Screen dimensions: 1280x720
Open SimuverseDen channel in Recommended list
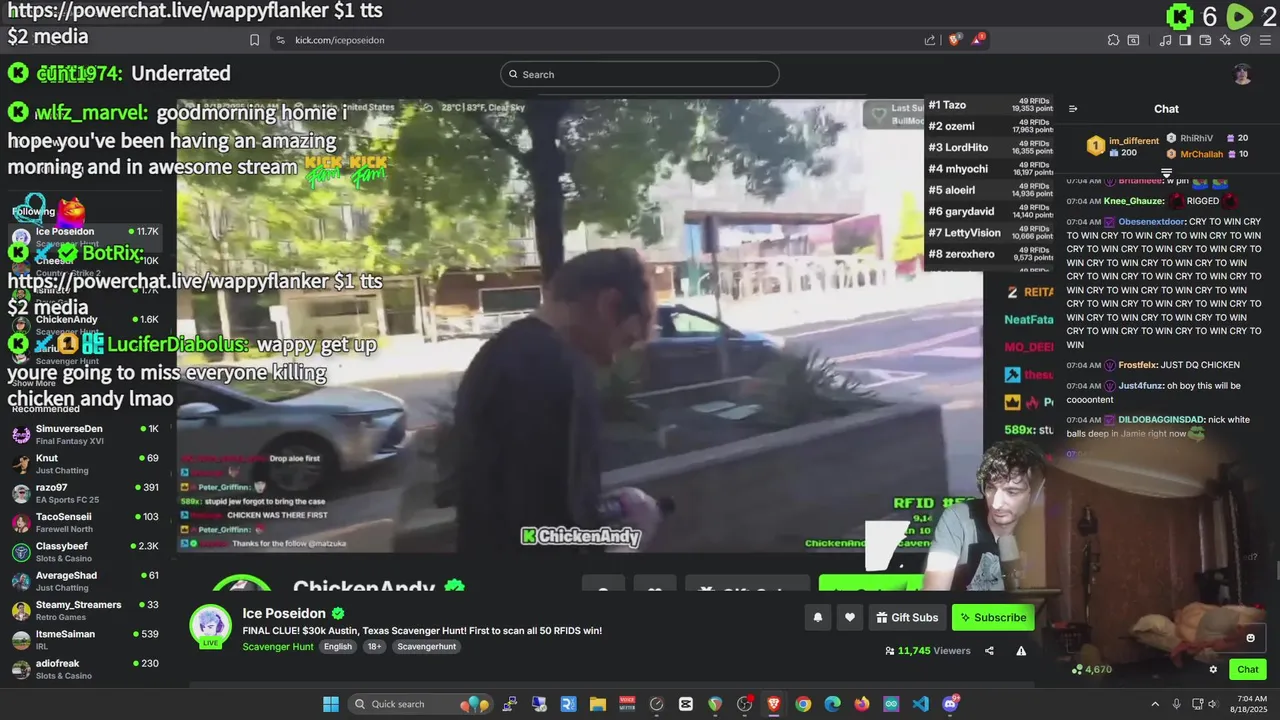[85, 434]
